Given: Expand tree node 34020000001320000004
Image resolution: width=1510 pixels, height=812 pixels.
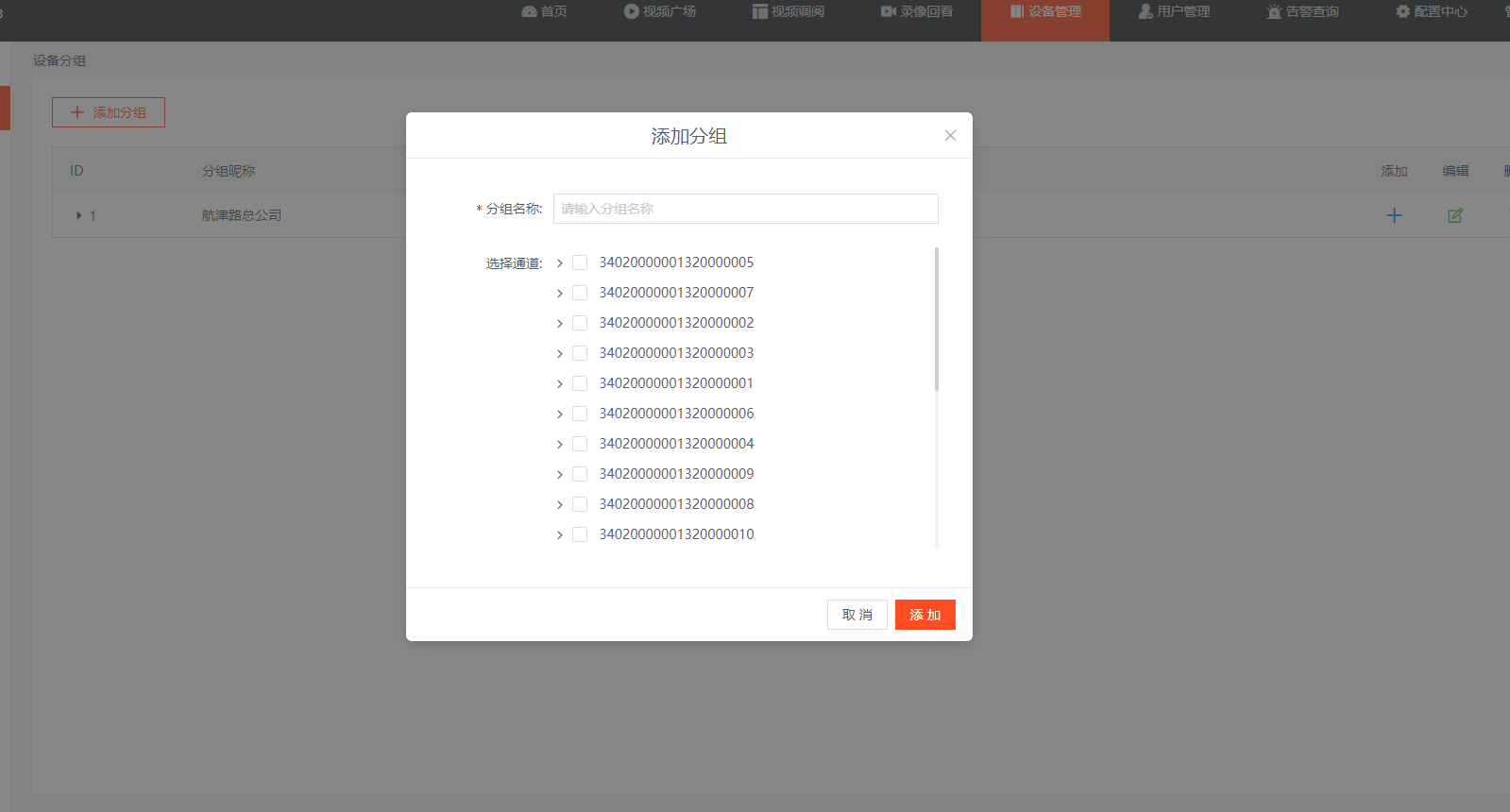Looking at the screenshot, I should (x=559, y=445).
